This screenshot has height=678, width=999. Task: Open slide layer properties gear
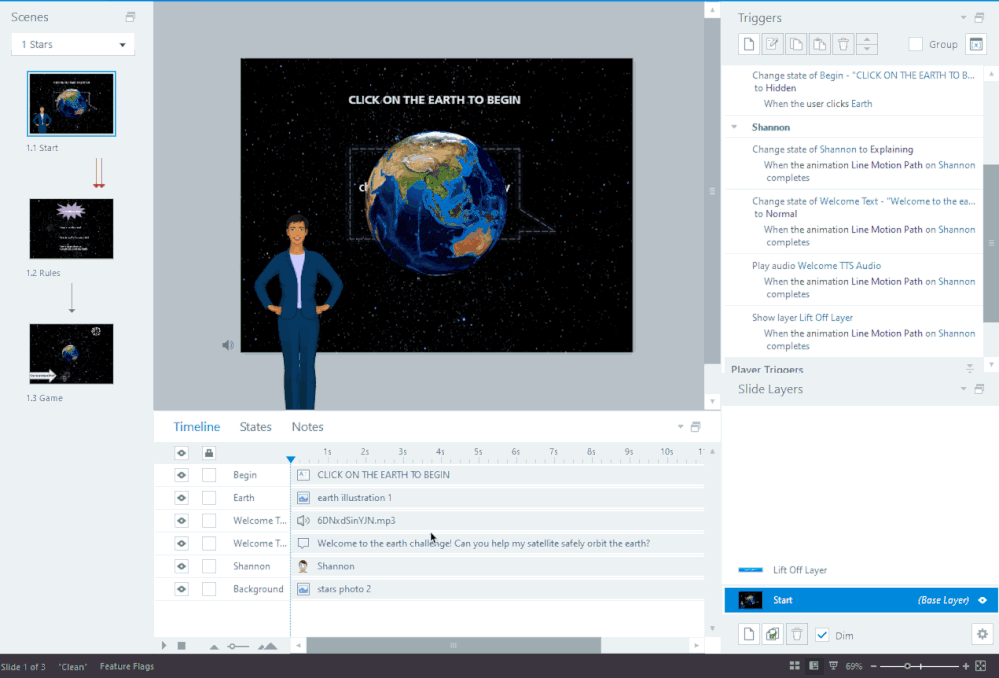pyautogui.click(x=982, y=634)
